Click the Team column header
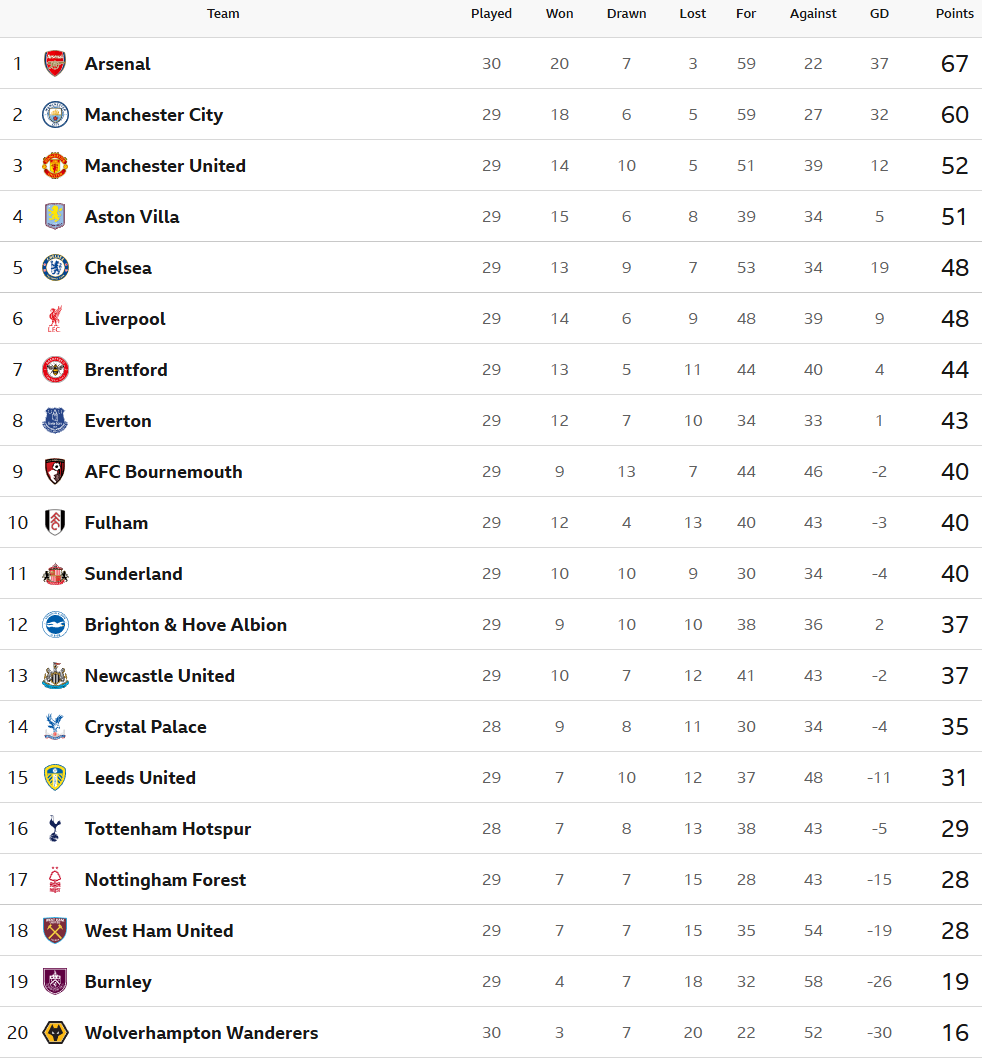The image size is (982, 1062). point(223,14)
